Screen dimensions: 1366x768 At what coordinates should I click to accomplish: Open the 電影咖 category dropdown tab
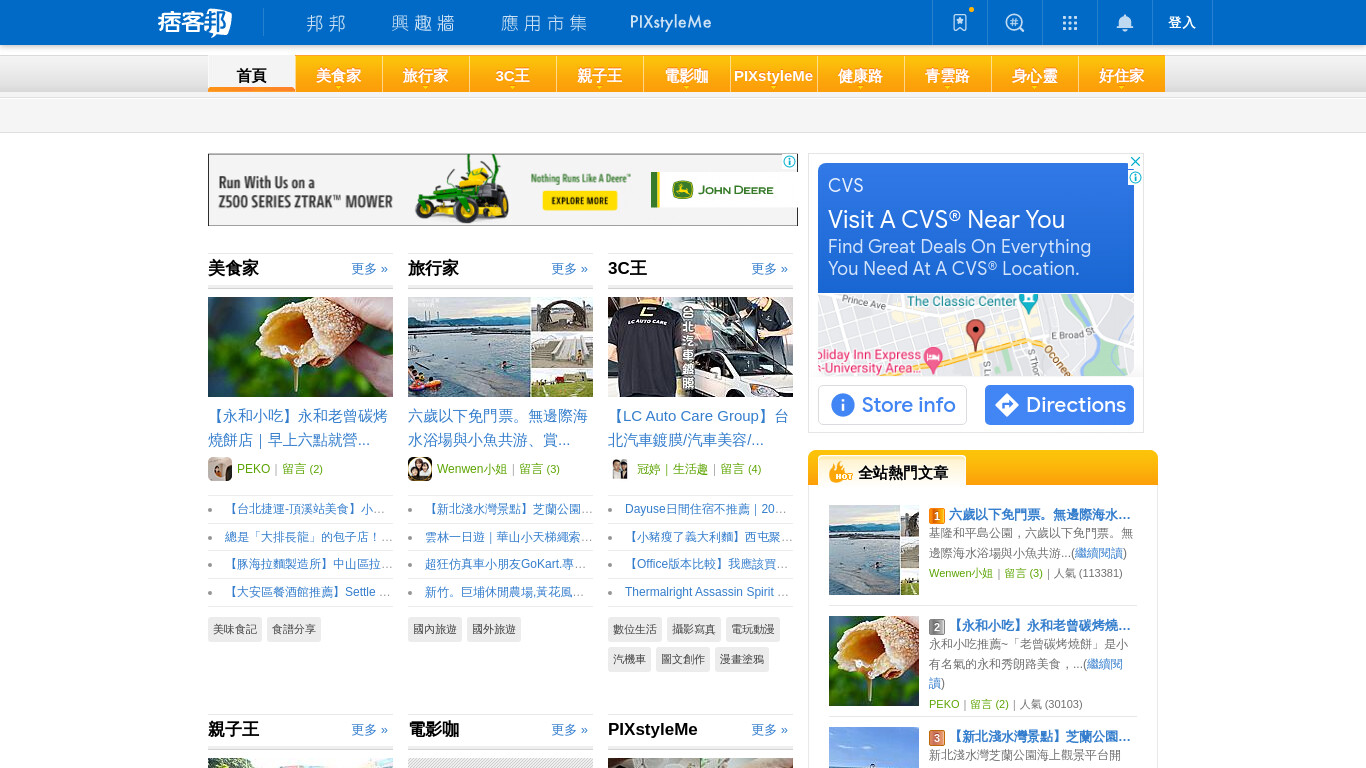687,75
